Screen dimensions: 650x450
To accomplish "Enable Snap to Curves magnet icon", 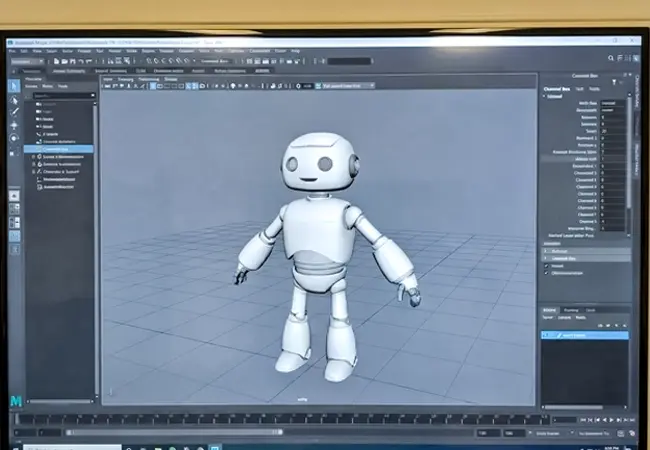I will [x=156, y=61].
